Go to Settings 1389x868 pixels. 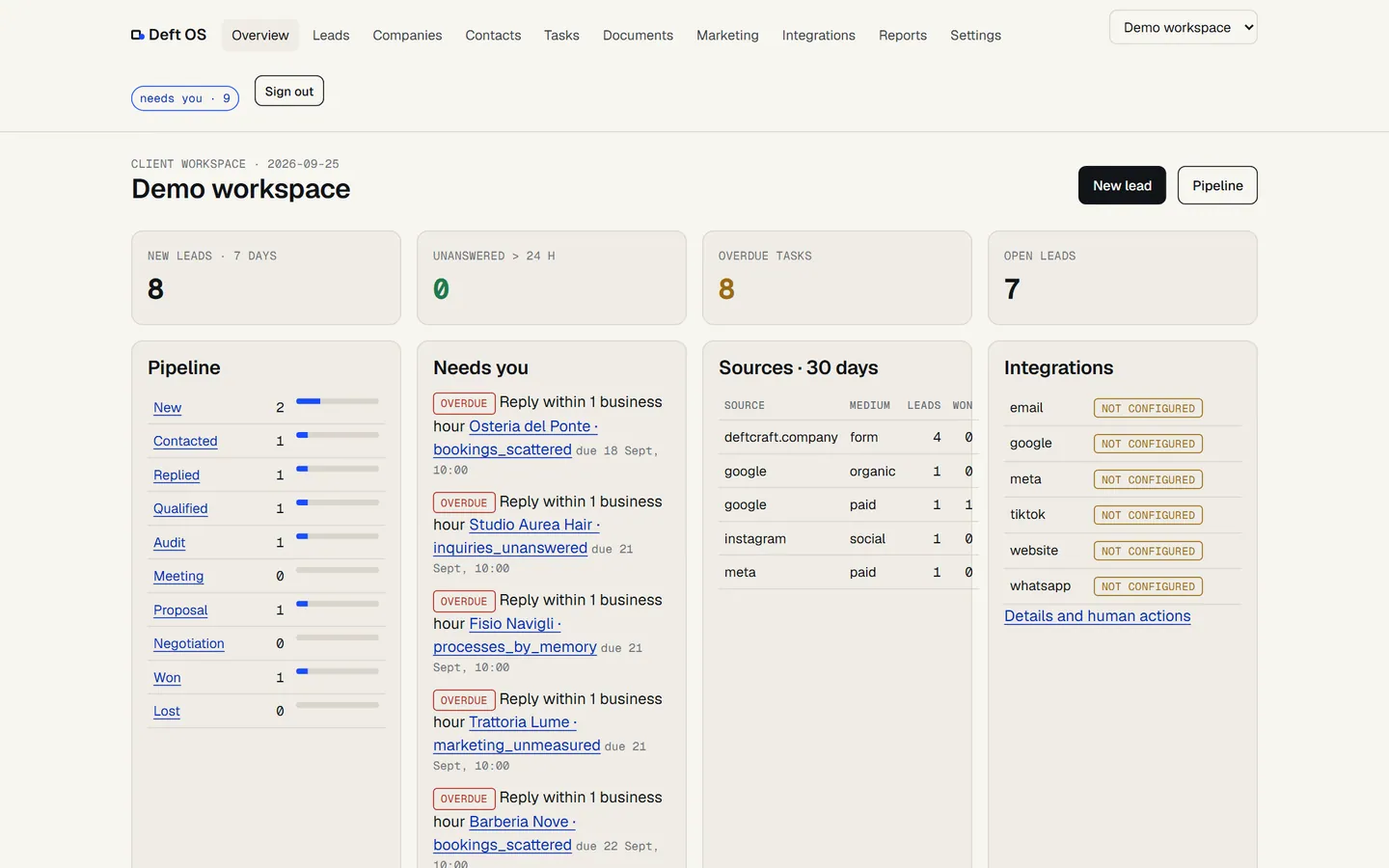point(975,35)
